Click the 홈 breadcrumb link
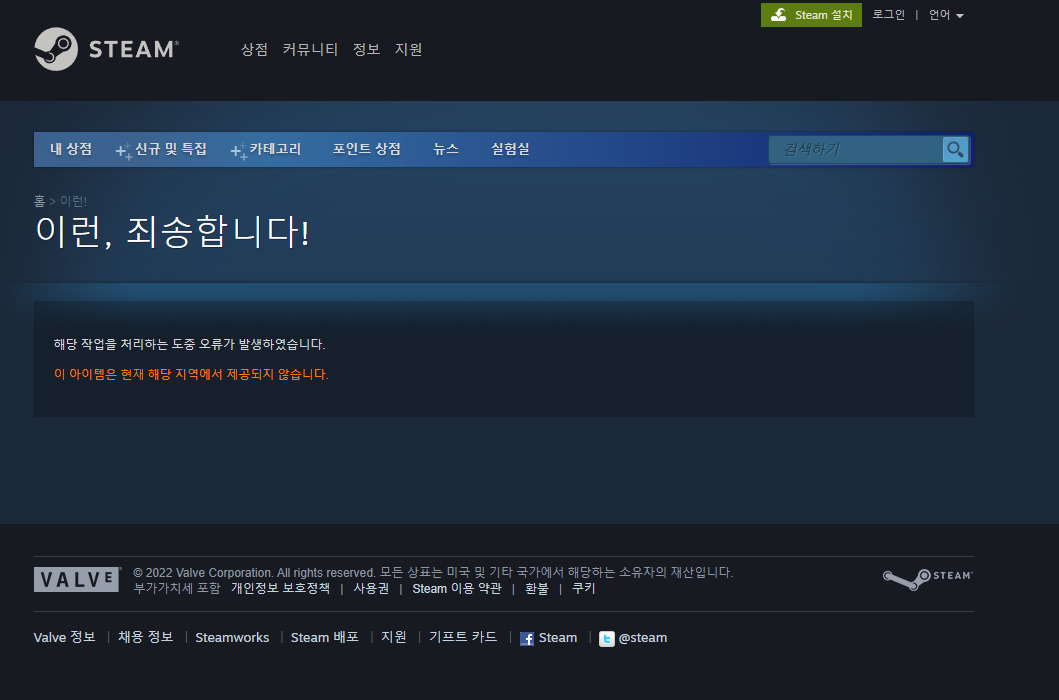Screen dimensions: 1059x700 (39, 201)
